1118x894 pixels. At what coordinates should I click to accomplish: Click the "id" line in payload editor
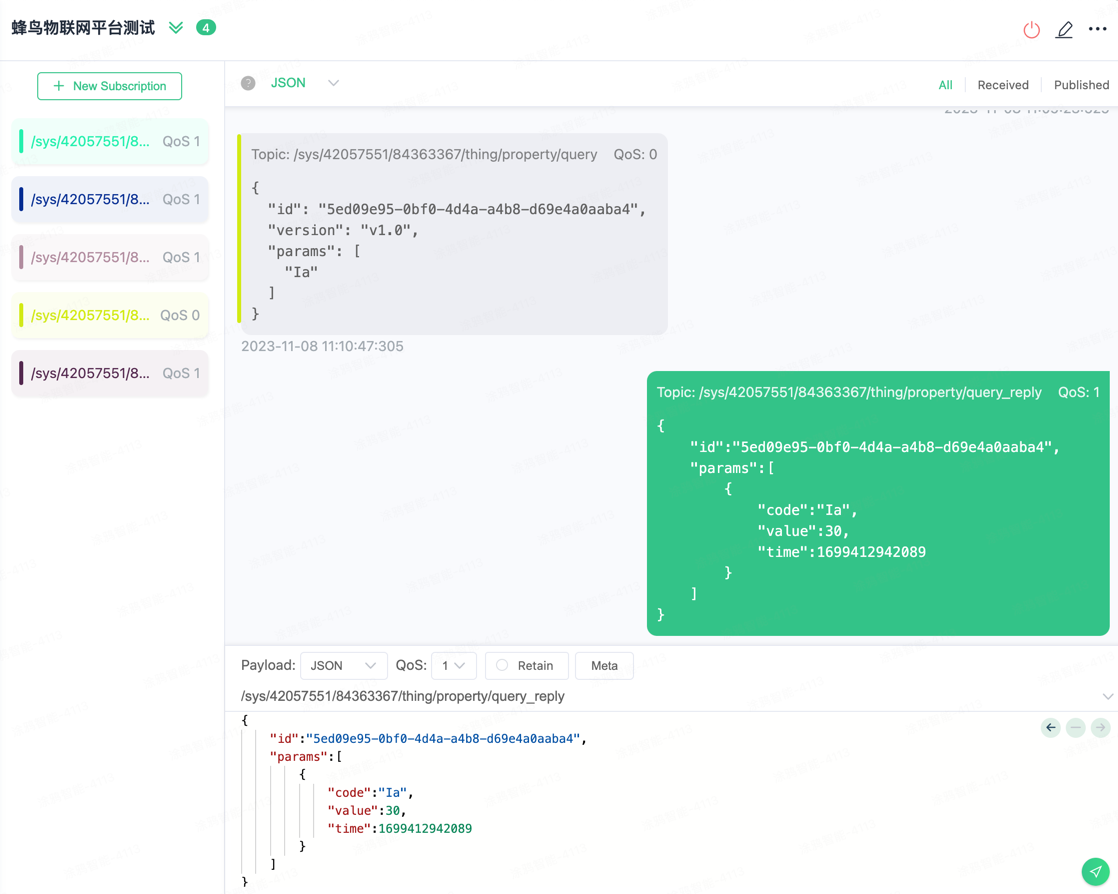tap(428, 739)
